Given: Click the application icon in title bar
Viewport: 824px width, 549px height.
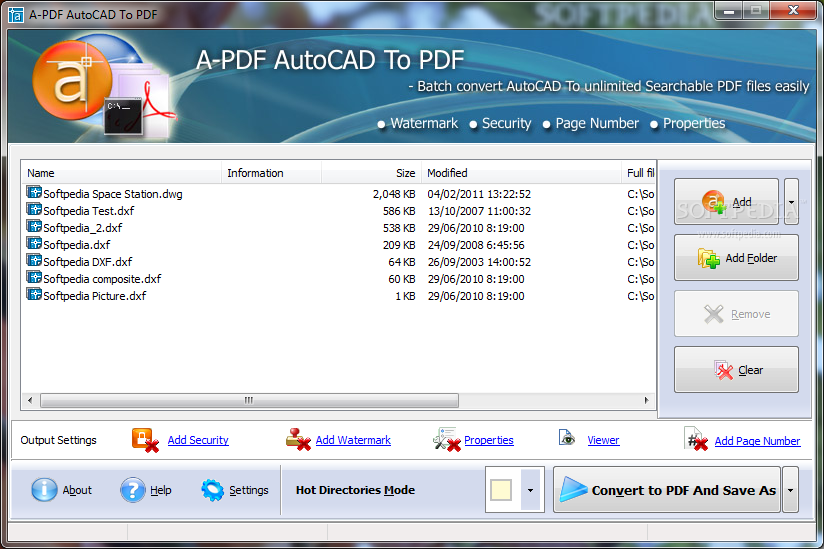Looking at the screenshot, I should pos(16,15).
